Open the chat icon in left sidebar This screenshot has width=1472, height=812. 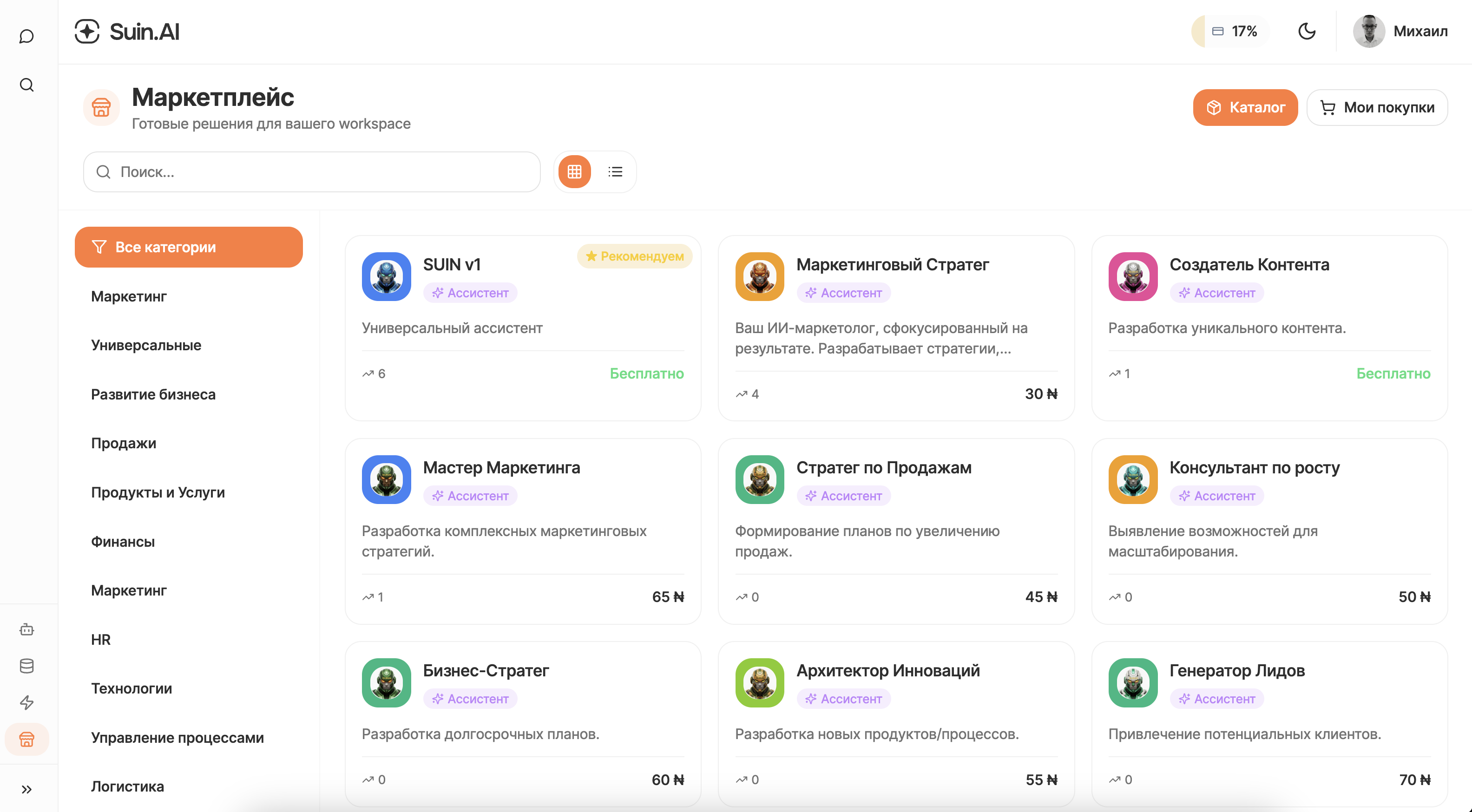coord(27,36)
